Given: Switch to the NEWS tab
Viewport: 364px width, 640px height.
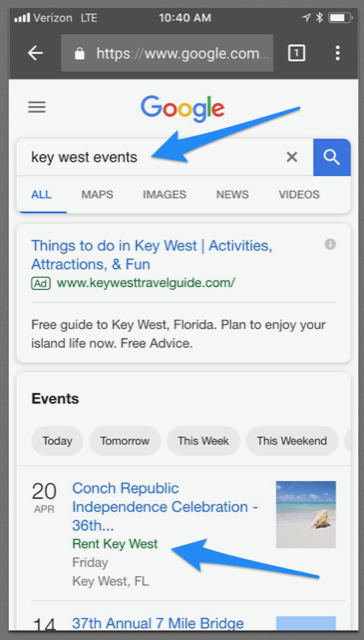Looking at the screenshot, I should click(232, 195).
